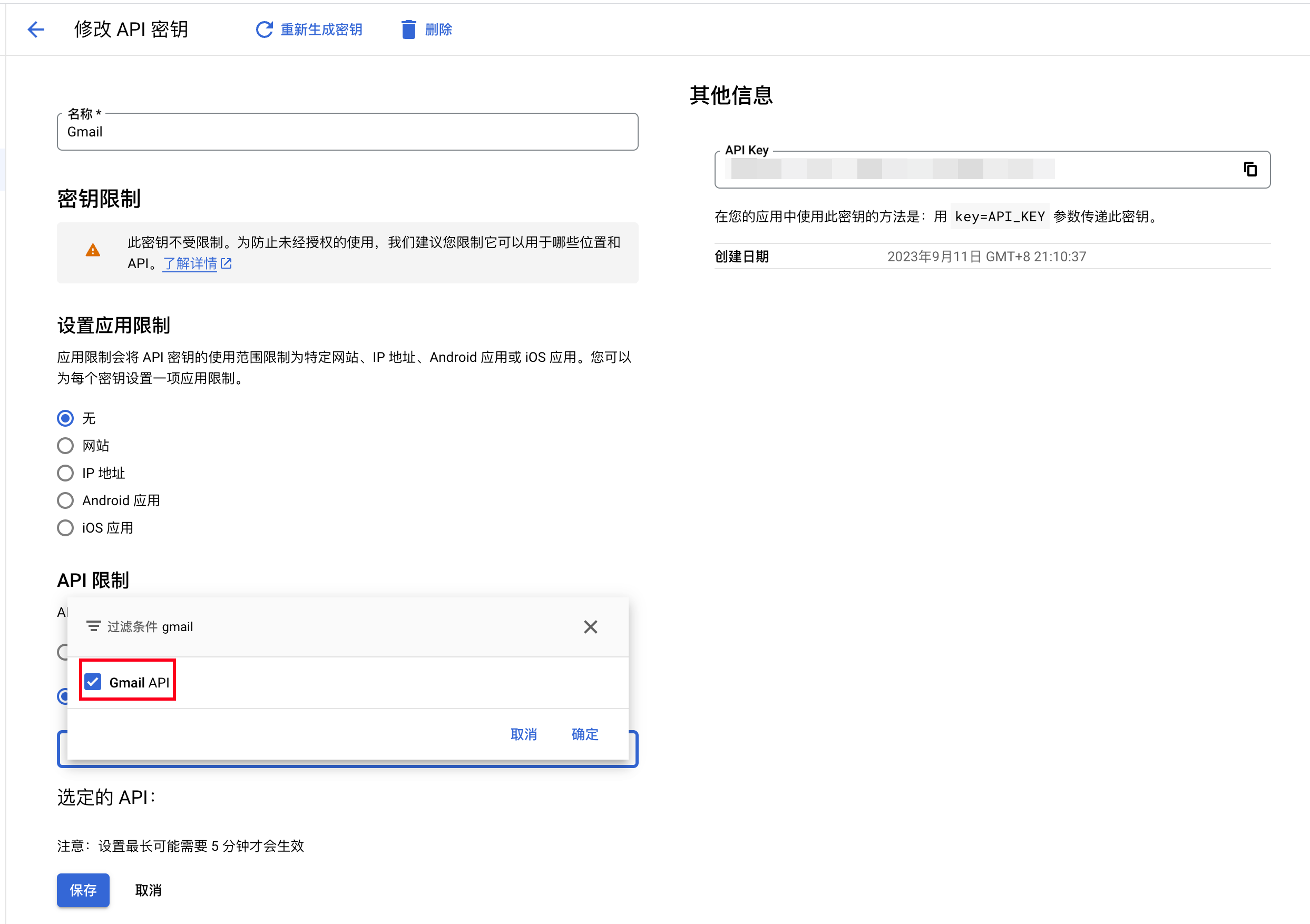Click the 设置应用限制 heading
Screen dimensions: 1310x924
tap(113, 326)
